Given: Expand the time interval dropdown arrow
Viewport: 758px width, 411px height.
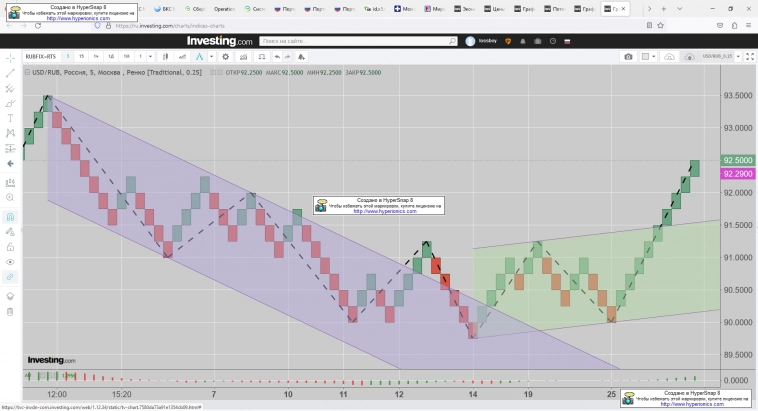Looking at the screenshot, I should (150, 57).
